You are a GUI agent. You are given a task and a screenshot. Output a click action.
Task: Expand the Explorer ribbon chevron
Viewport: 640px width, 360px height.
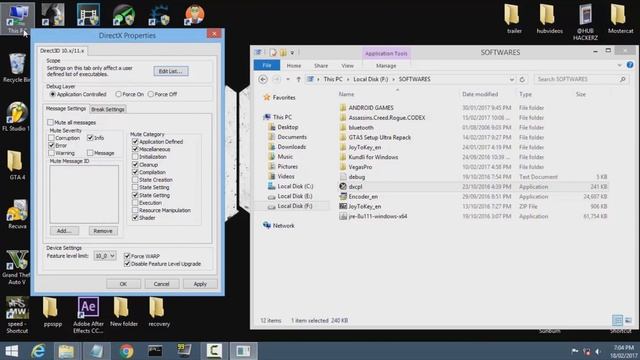[x=620, y=65]
